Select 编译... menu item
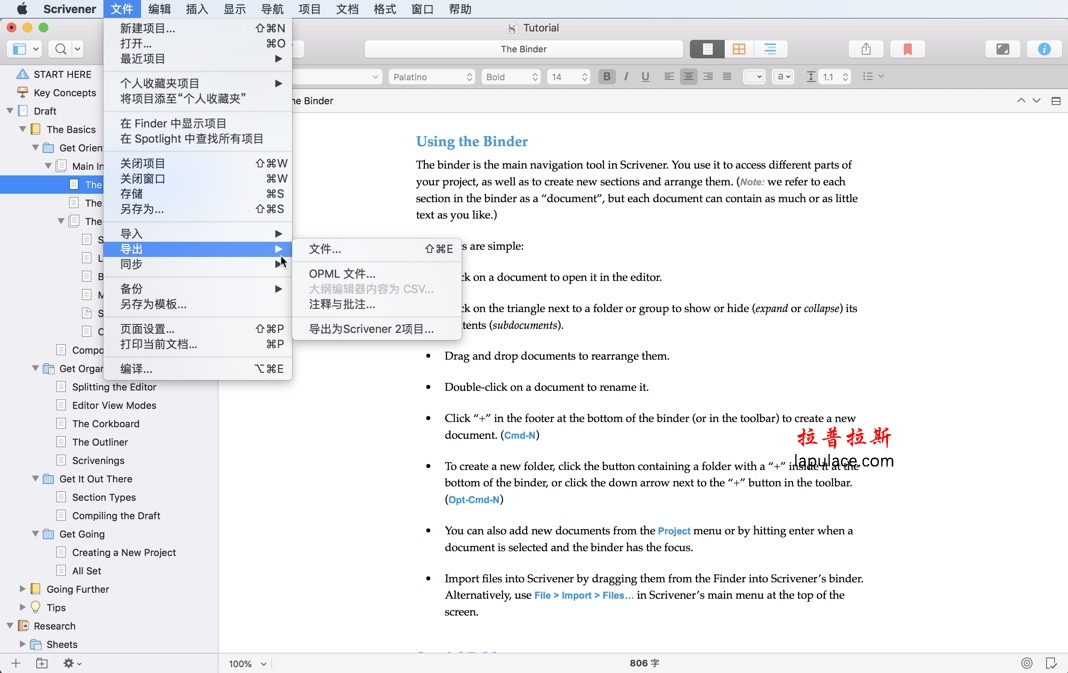 (198, 369)
